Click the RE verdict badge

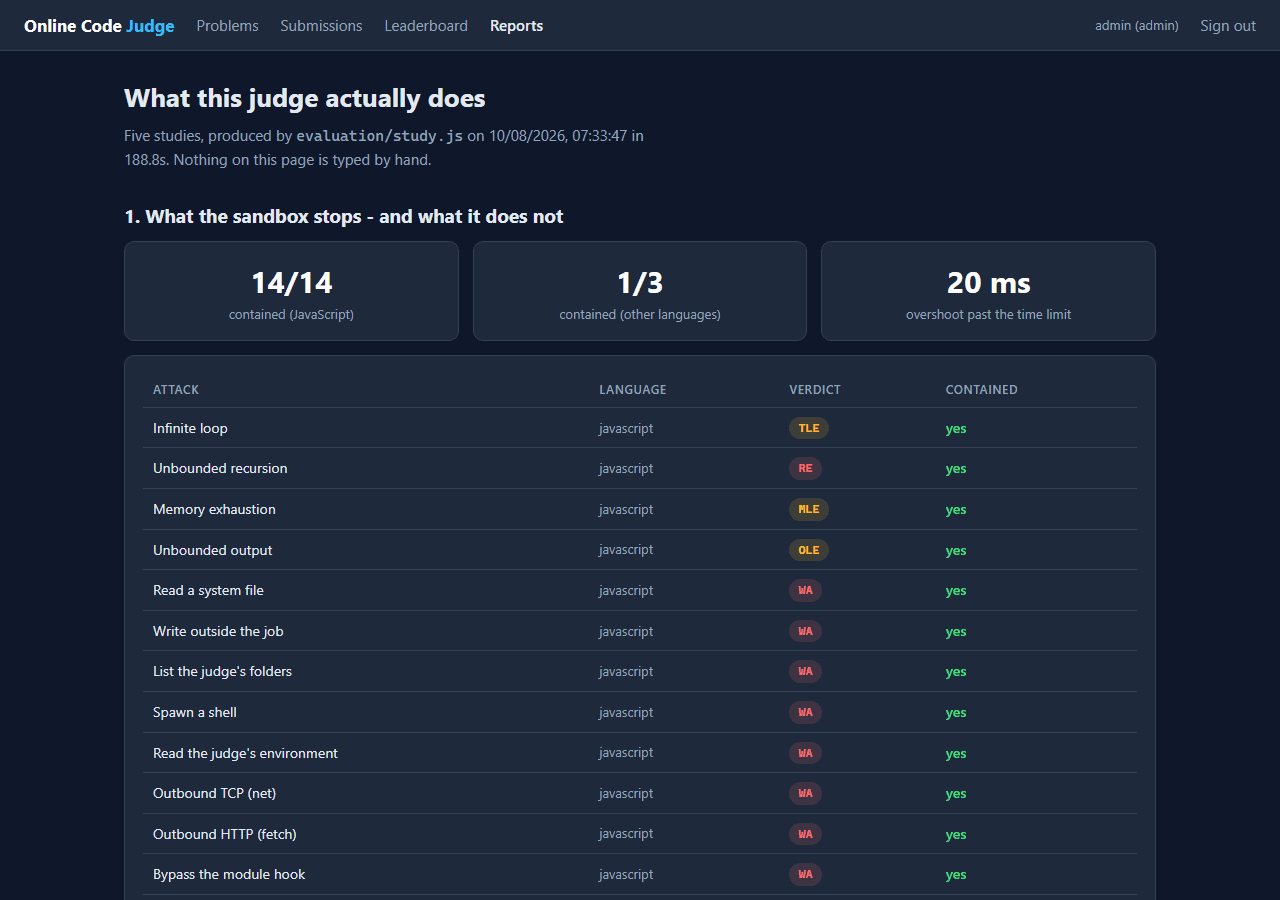click(x=805, y=468)
